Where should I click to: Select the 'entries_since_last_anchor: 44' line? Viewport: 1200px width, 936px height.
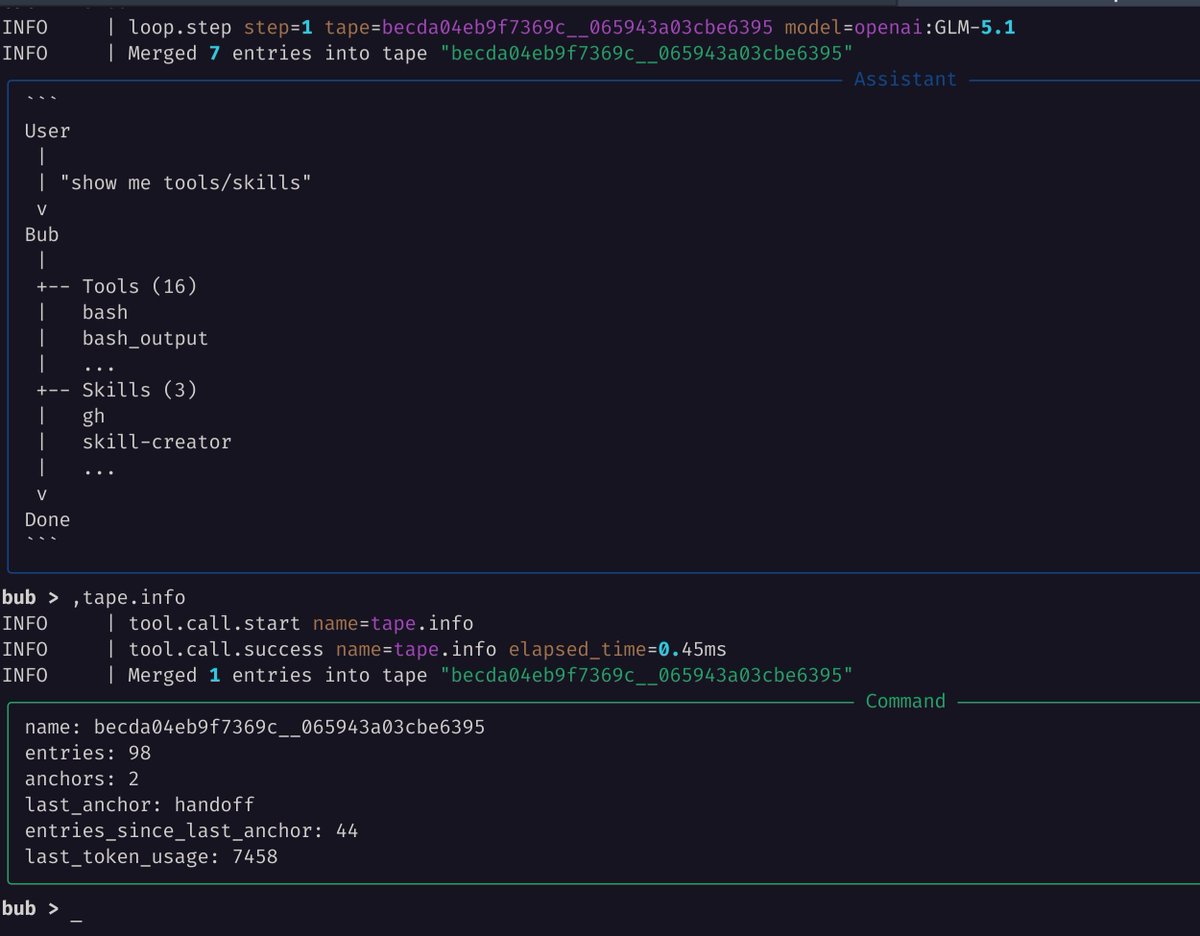pos(191,831)
